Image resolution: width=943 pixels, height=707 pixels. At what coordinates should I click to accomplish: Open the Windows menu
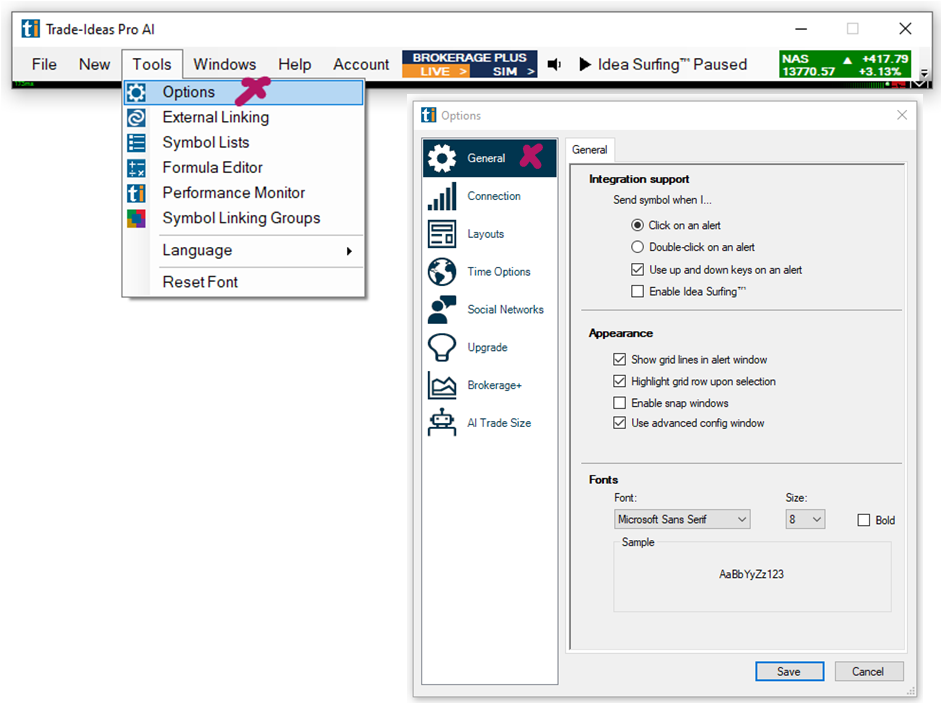(224, 64)
